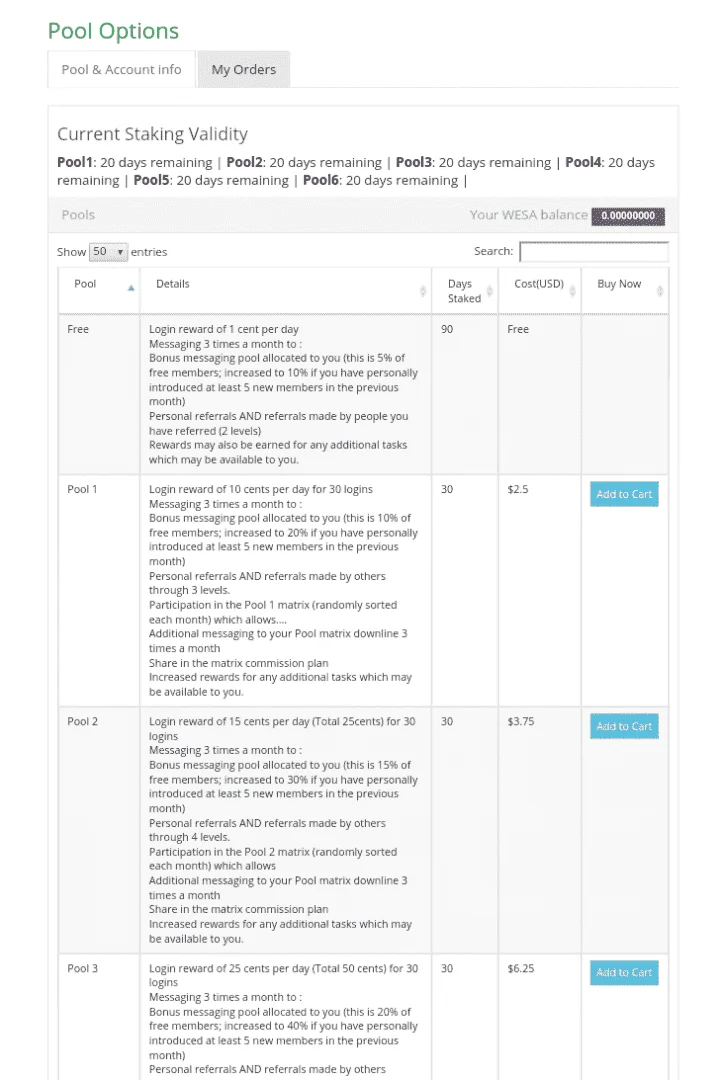This screenshot has height=1080, width=721.
Task: Add Pool 1 to cart
Action: [x=624, y=494]
